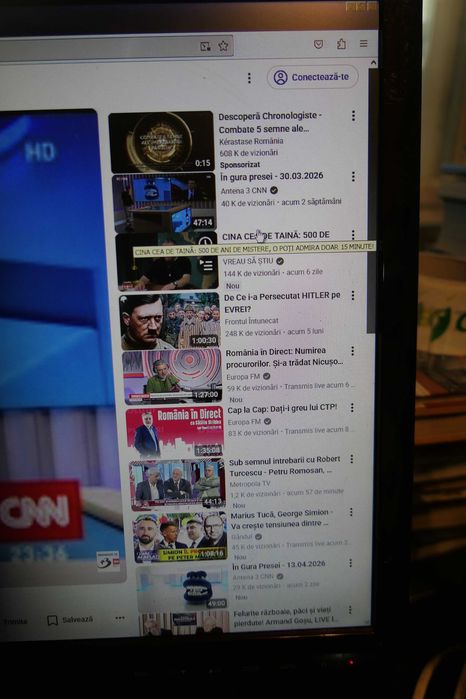Image resolution: width=466 pixels, height=699 pixels.
Task: Open options menu for Marius Tucă, George Simion video
Action: pyautogui.click(x=351, y=512)
